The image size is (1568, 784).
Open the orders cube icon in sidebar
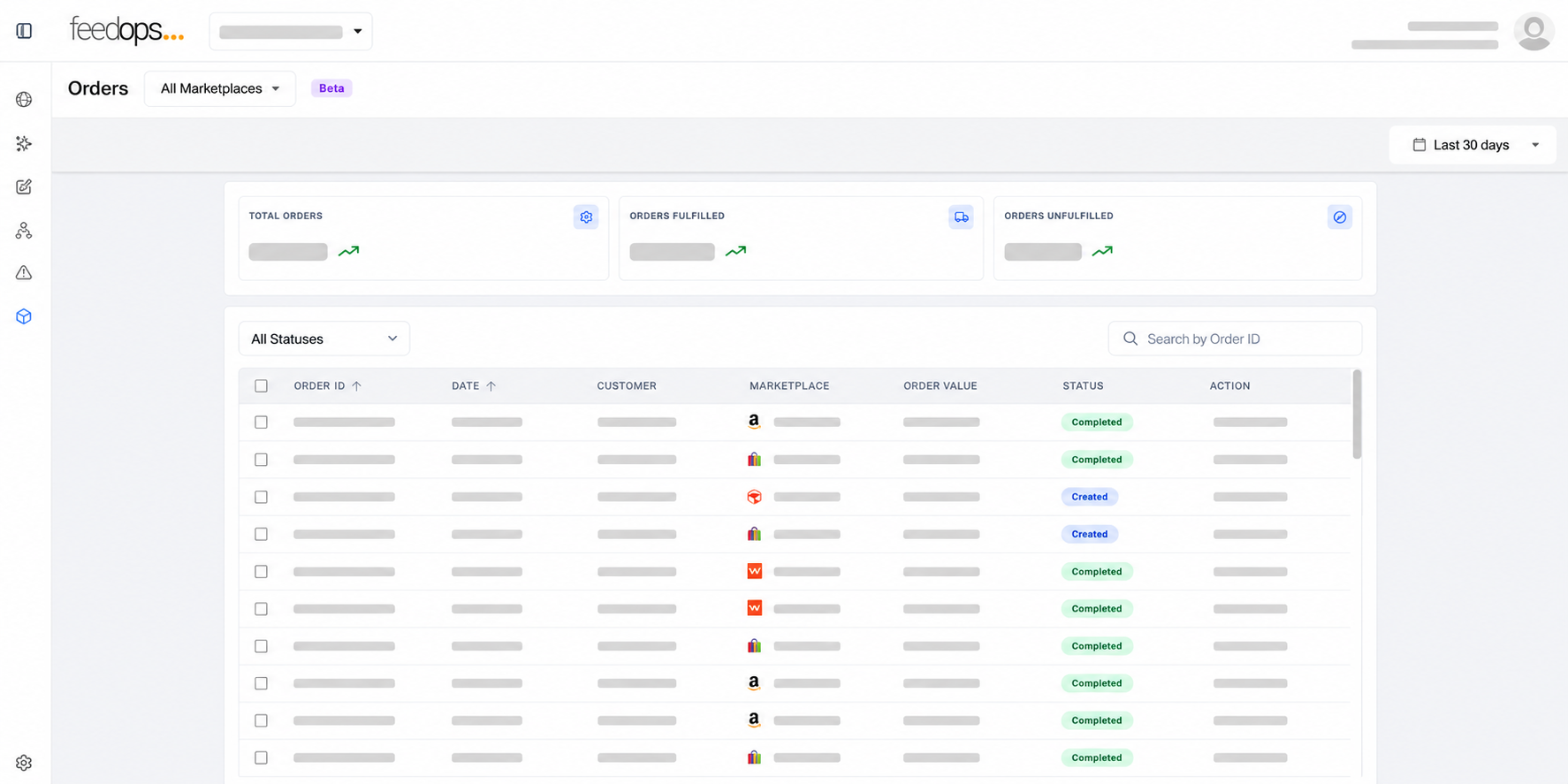coord(24,316)
